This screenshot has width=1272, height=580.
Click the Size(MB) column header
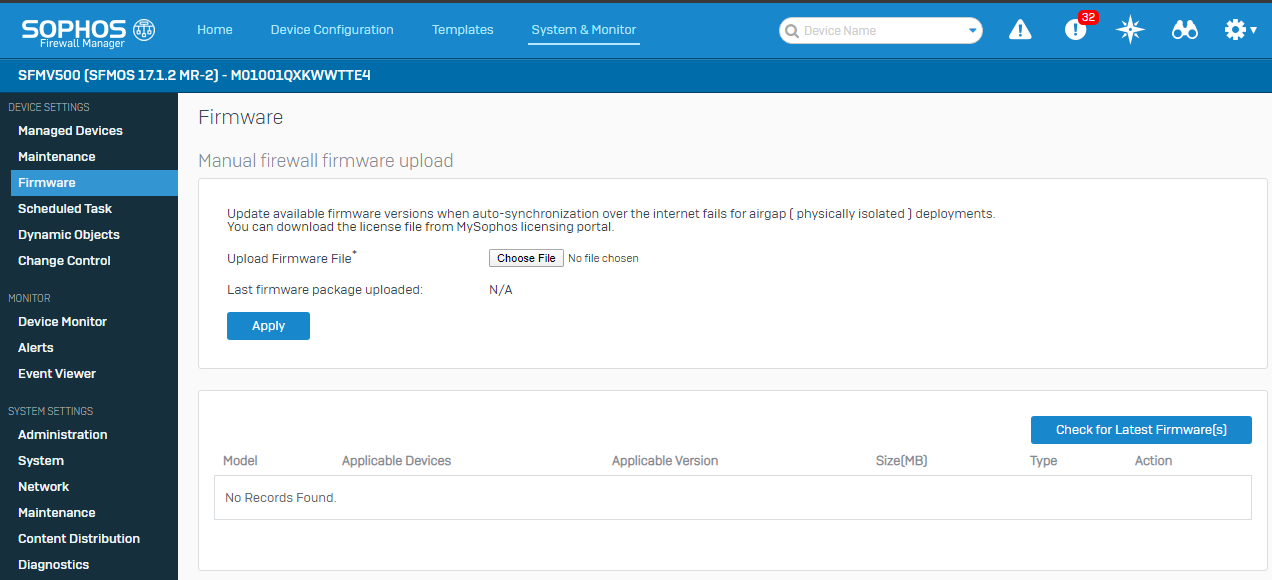point(901,461)
